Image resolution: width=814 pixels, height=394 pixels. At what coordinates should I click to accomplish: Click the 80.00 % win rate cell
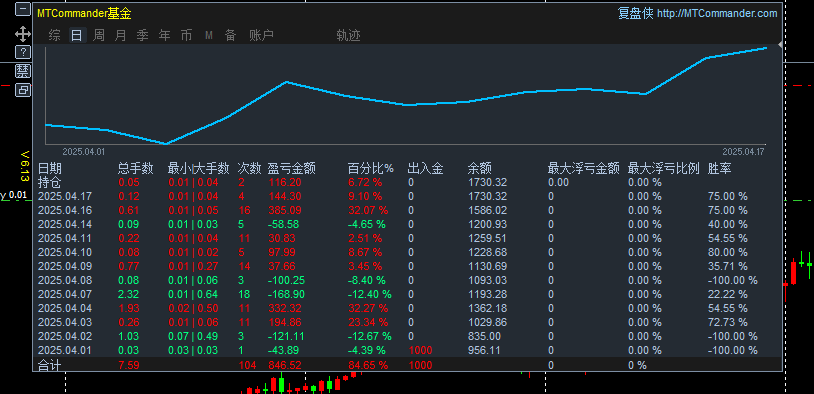point(728,252)
